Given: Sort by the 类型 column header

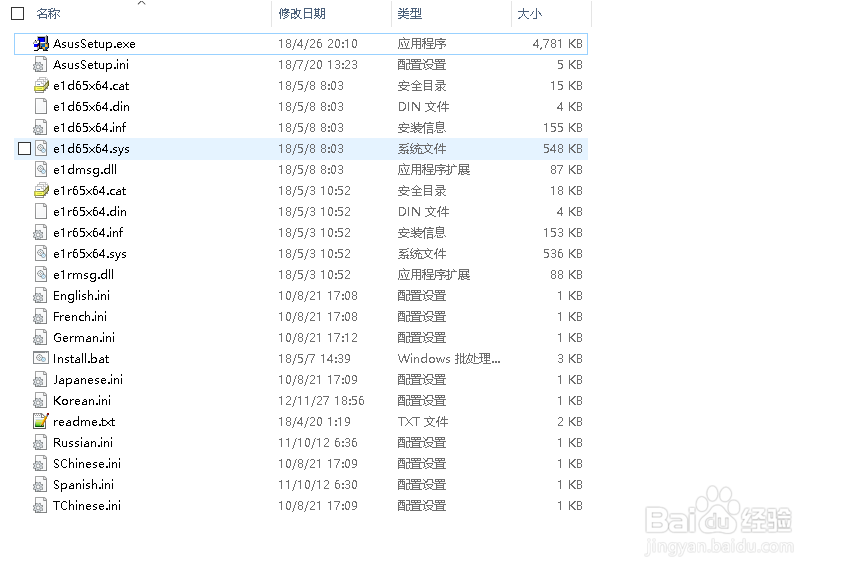Looking at the screenshot, I should (x=410, y=13).
